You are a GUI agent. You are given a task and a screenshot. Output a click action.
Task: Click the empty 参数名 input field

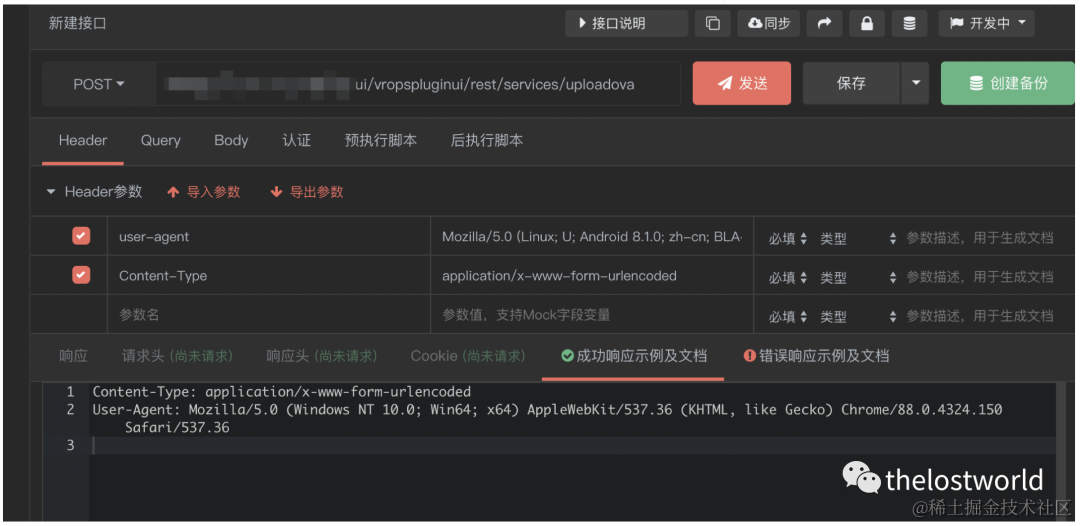[269, 315]
